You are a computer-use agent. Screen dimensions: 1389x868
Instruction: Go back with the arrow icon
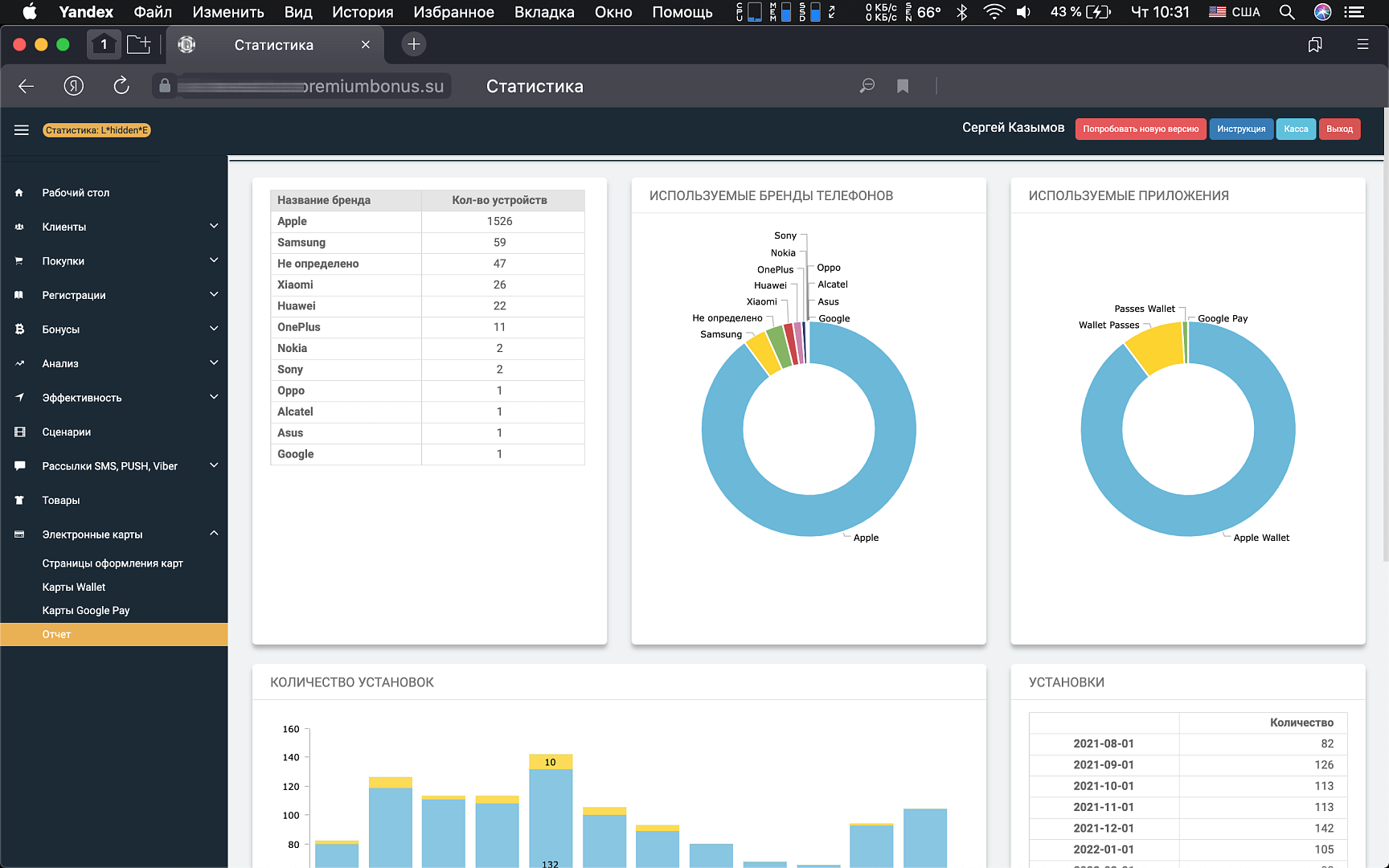pyautogui.click(x=26, y=86)
